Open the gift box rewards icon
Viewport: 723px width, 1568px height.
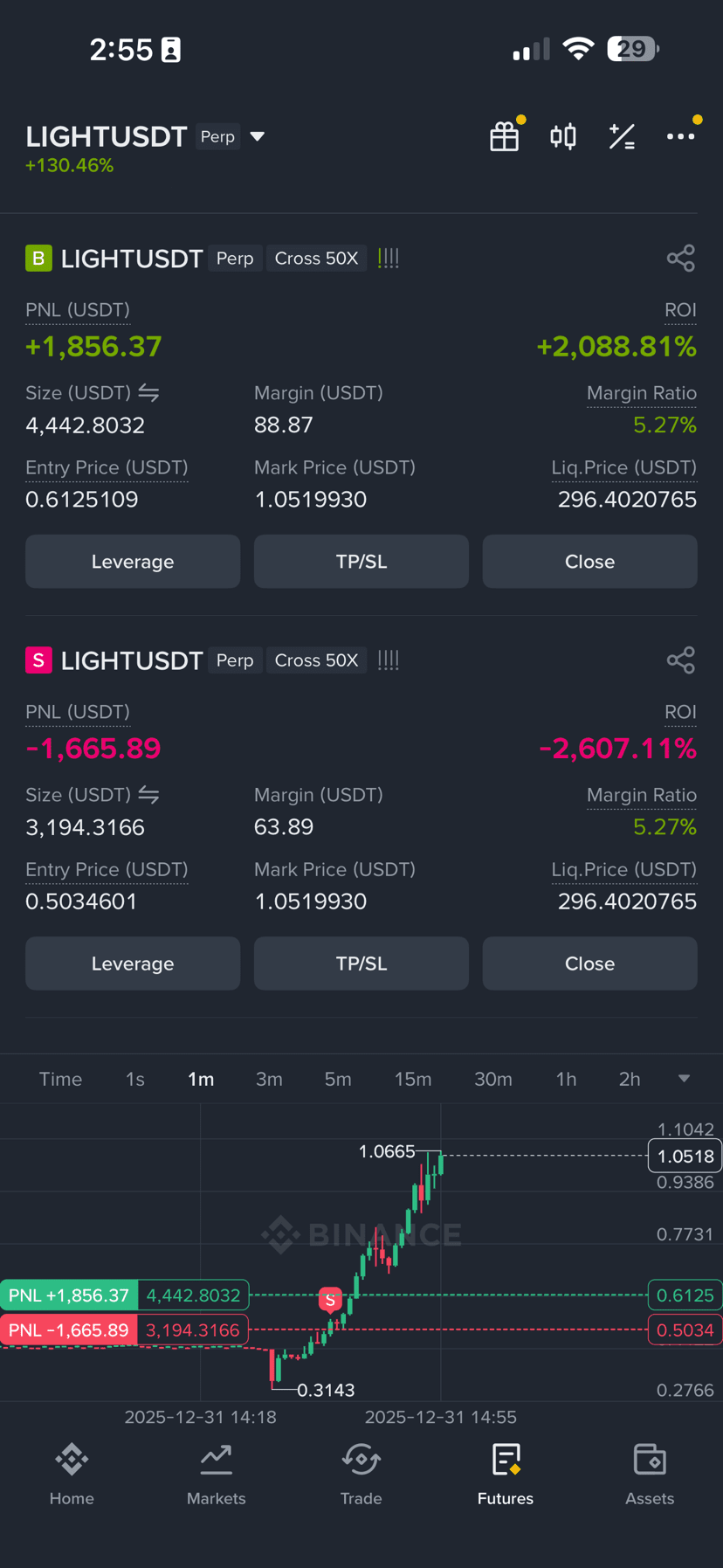click(505, 136)
